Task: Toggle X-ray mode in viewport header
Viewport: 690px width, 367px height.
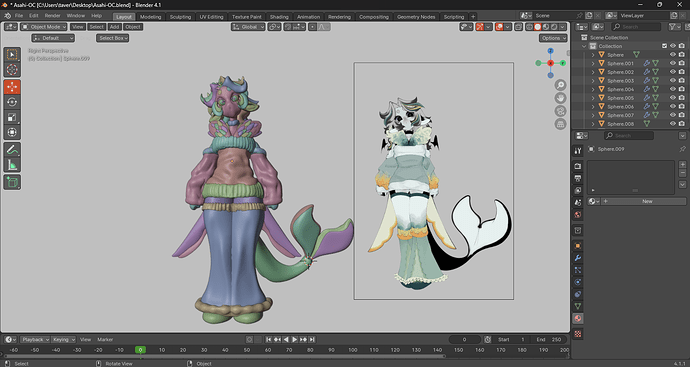Action: coord(519,27)
